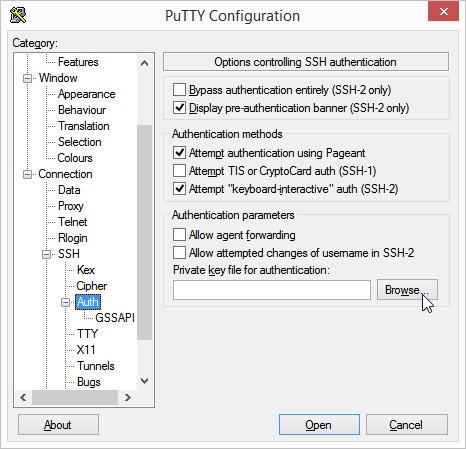Collapse the Connection tree node
This screenshot has width=466, height=449.
tap(28, 174)
